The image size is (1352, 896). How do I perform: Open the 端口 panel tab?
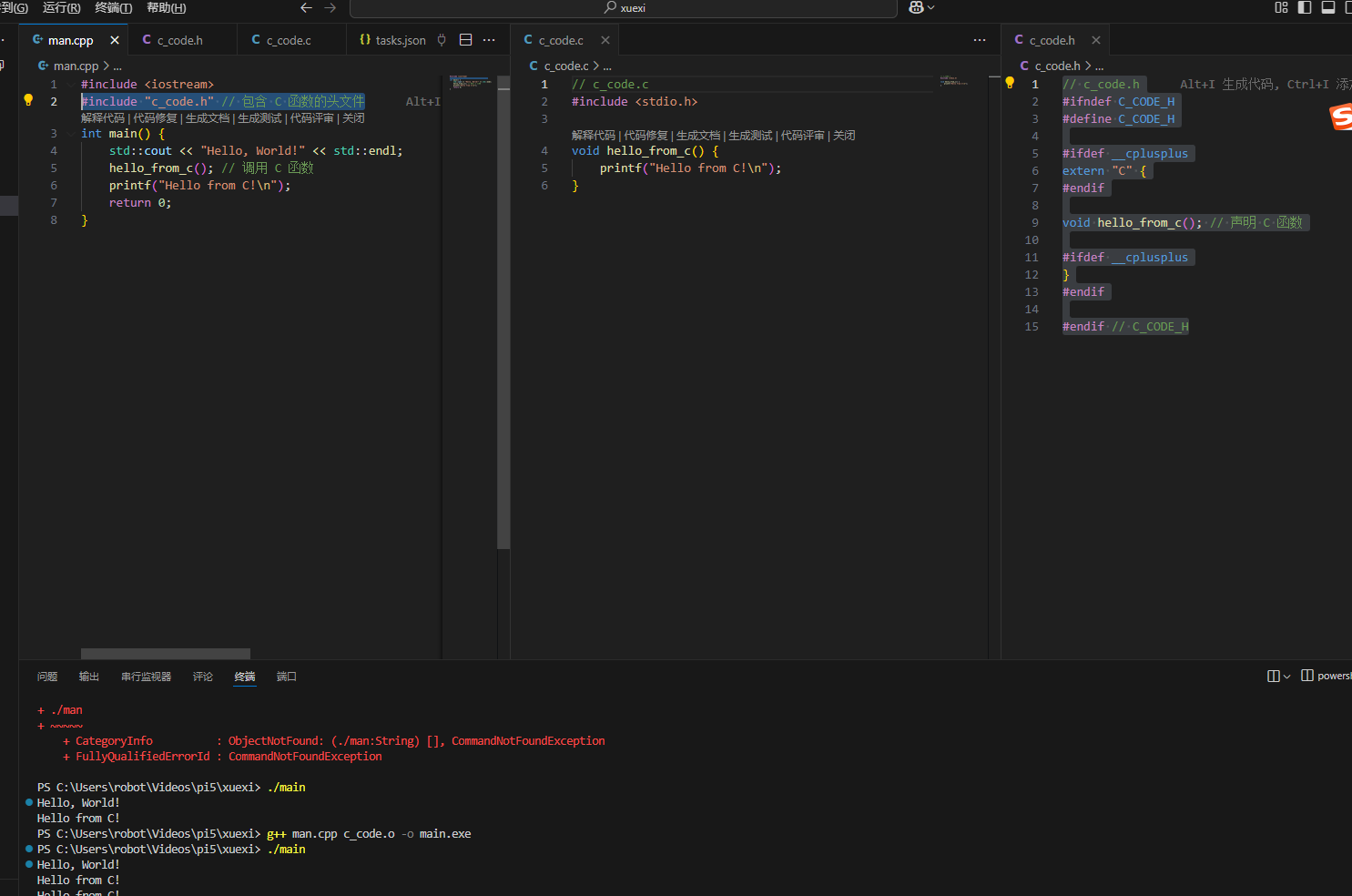coord(287,677)
